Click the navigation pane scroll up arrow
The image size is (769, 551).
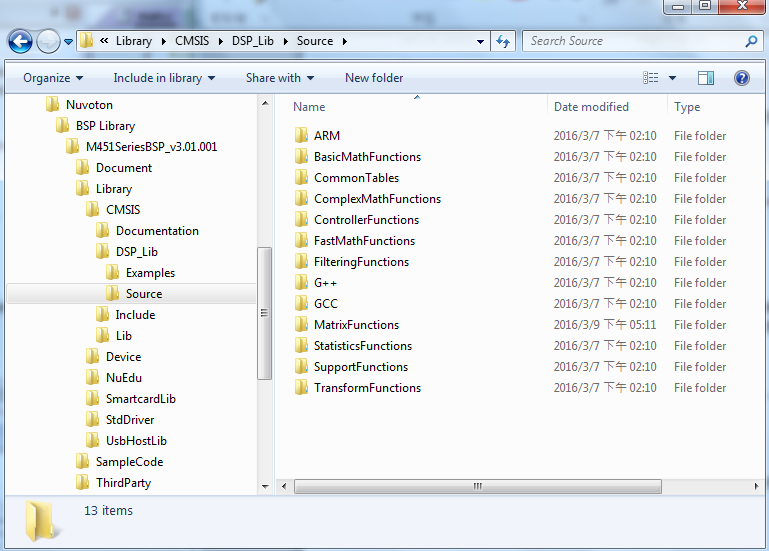coord(265,104)
